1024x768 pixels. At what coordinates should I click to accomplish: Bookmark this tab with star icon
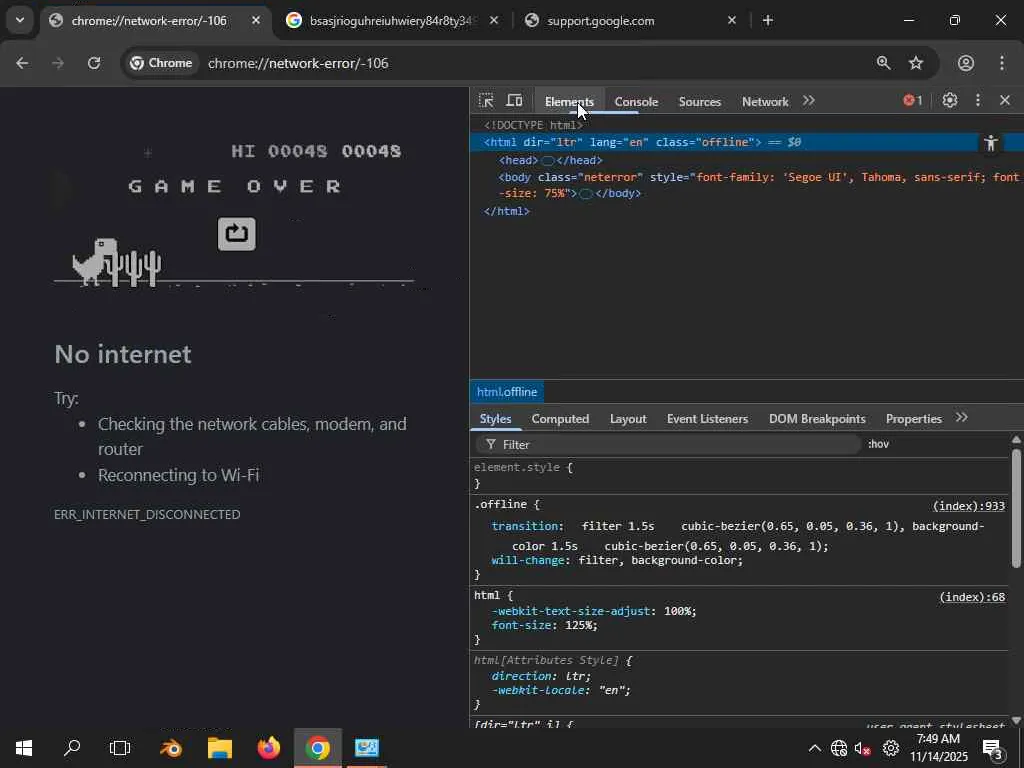tap(916, 63)
